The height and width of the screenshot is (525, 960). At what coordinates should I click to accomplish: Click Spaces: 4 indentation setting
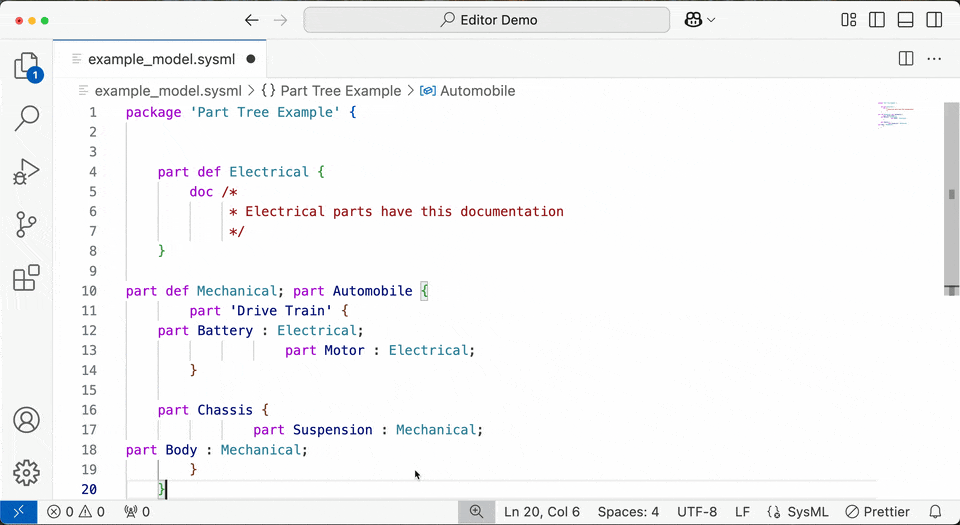[628, 512]
